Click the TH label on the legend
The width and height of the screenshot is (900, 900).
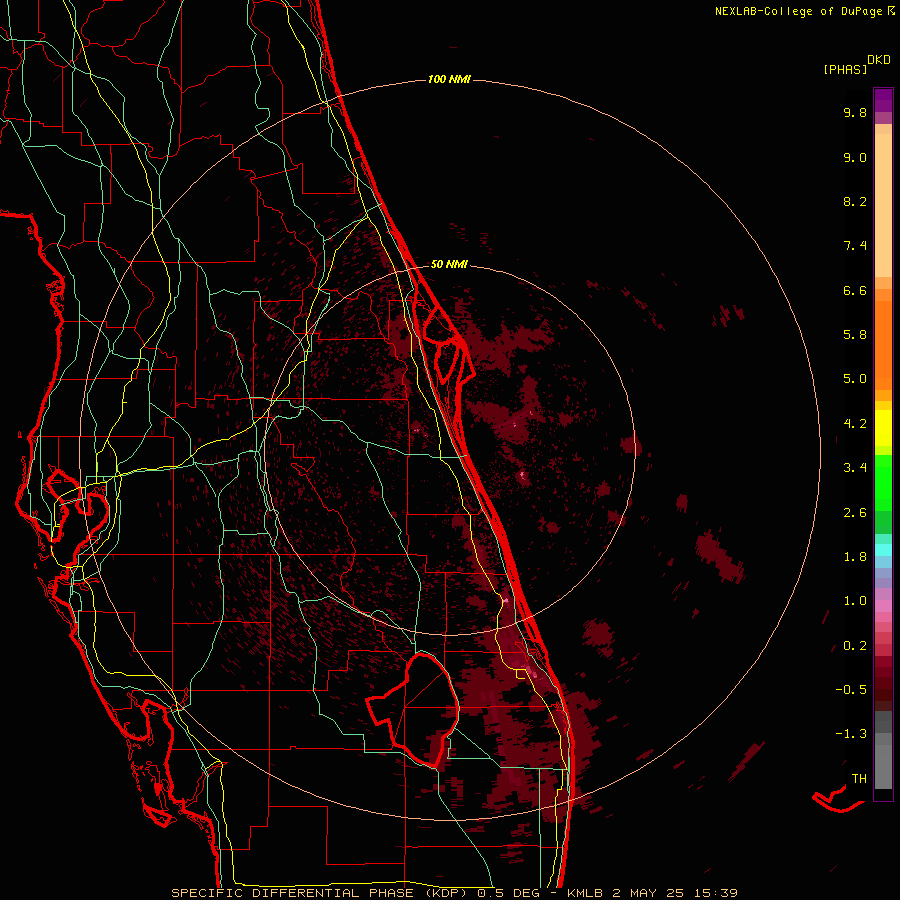pyautogui.click(x=859, y=779)
